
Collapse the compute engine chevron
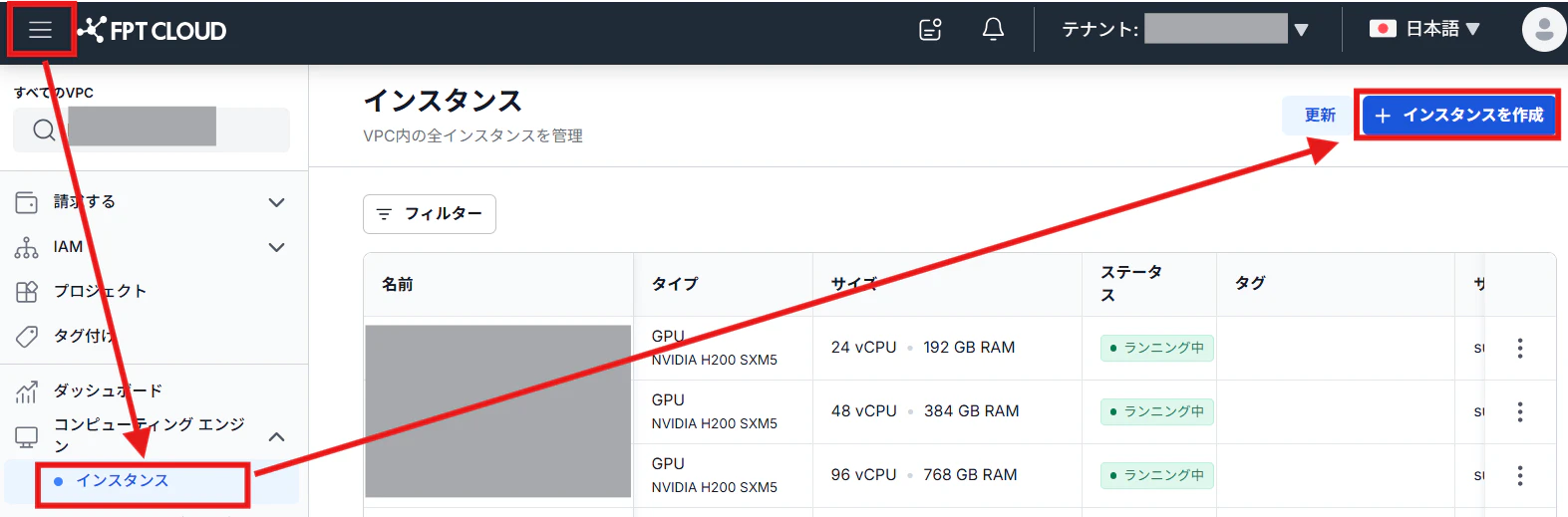[277, 436]
